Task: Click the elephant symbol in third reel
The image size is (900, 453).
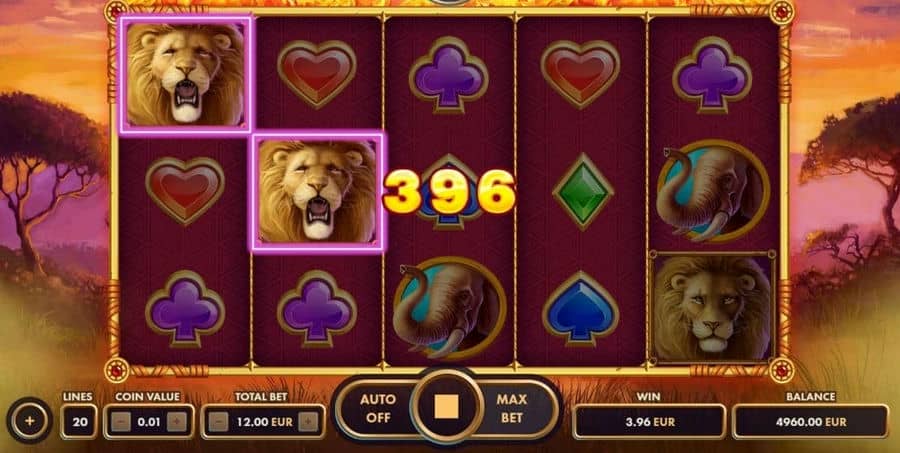Action: (x=449, y=309)
